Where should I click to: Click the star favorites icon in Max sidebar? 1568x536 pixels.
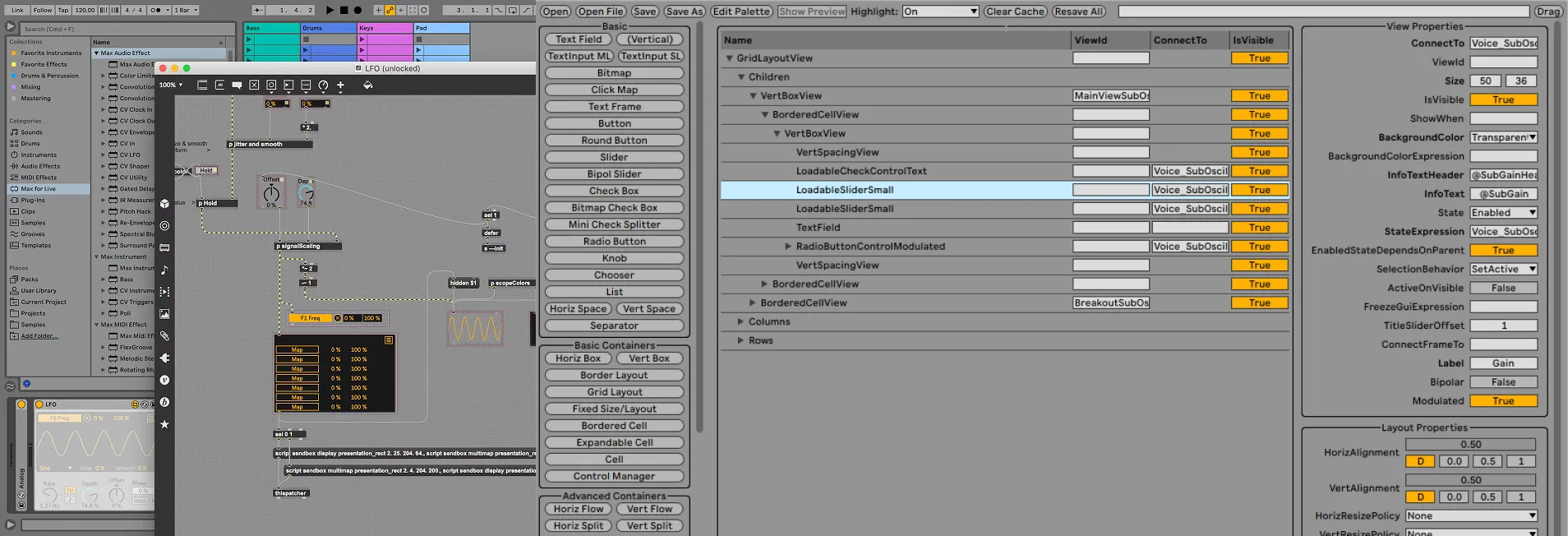coord(164,424)
